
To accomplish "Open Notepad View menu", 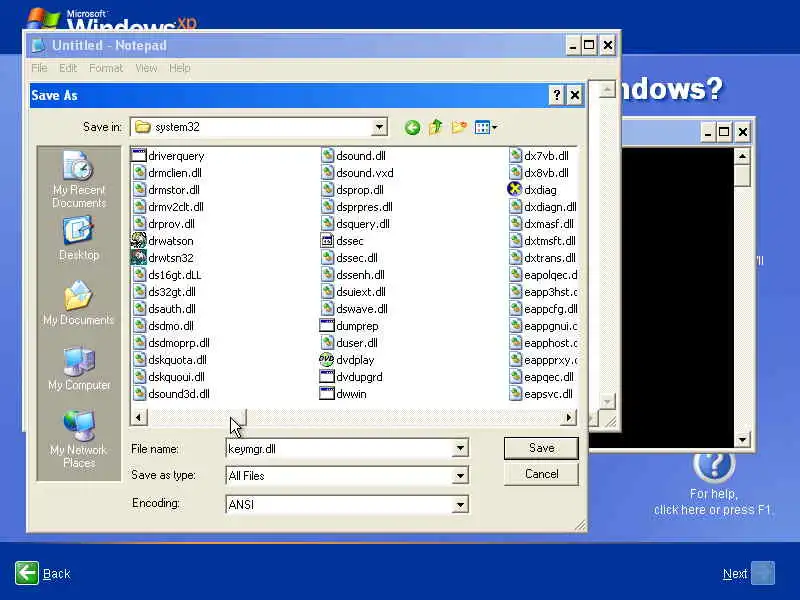I will click(x=146, y=68).
